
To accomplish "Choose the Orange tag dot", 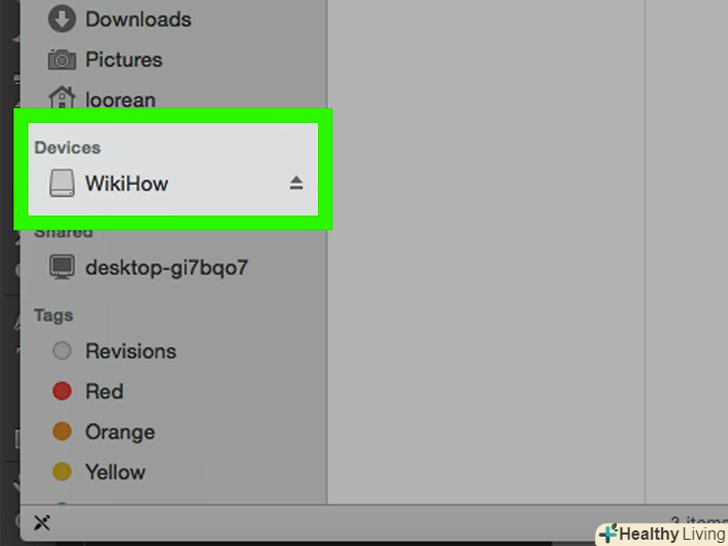I will (62, 431).
